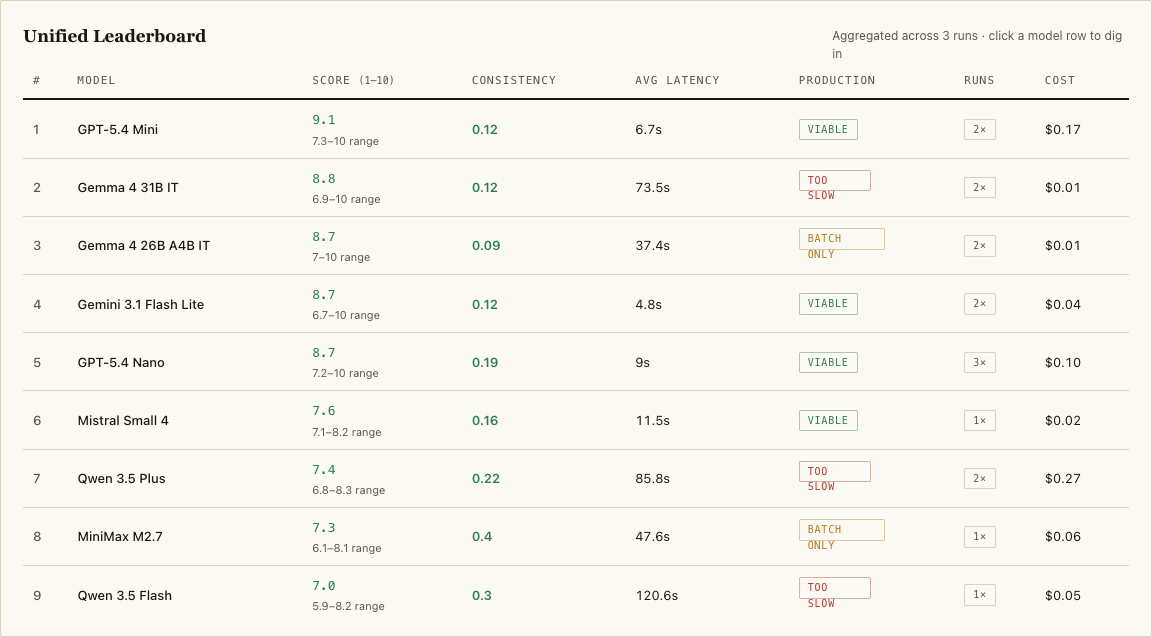Click the 0.22 consistency value
1152x637 pixels.
(486, 478)
